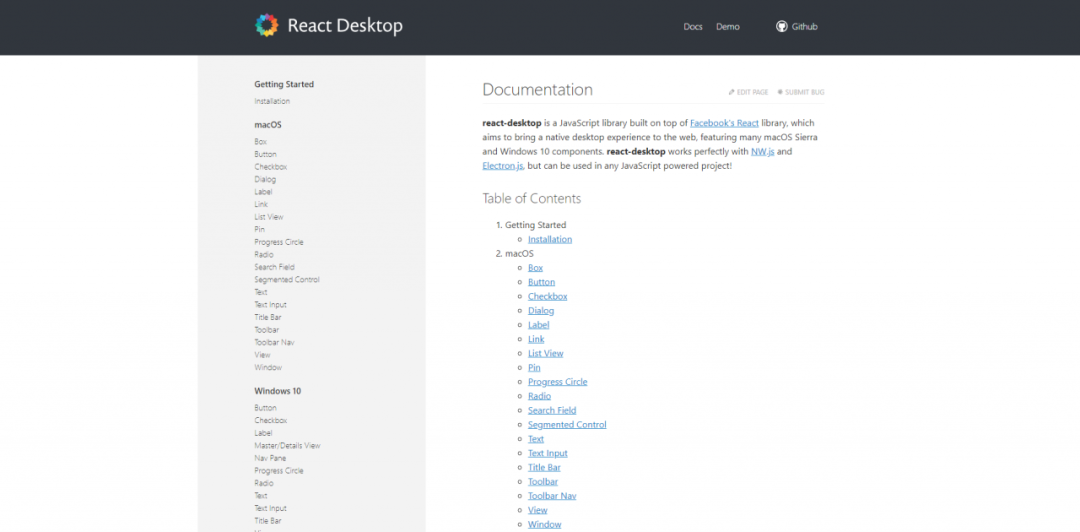Open Text Input in Table of Contents
Screen dimensions: 1080x532
(x=548, y=453)
